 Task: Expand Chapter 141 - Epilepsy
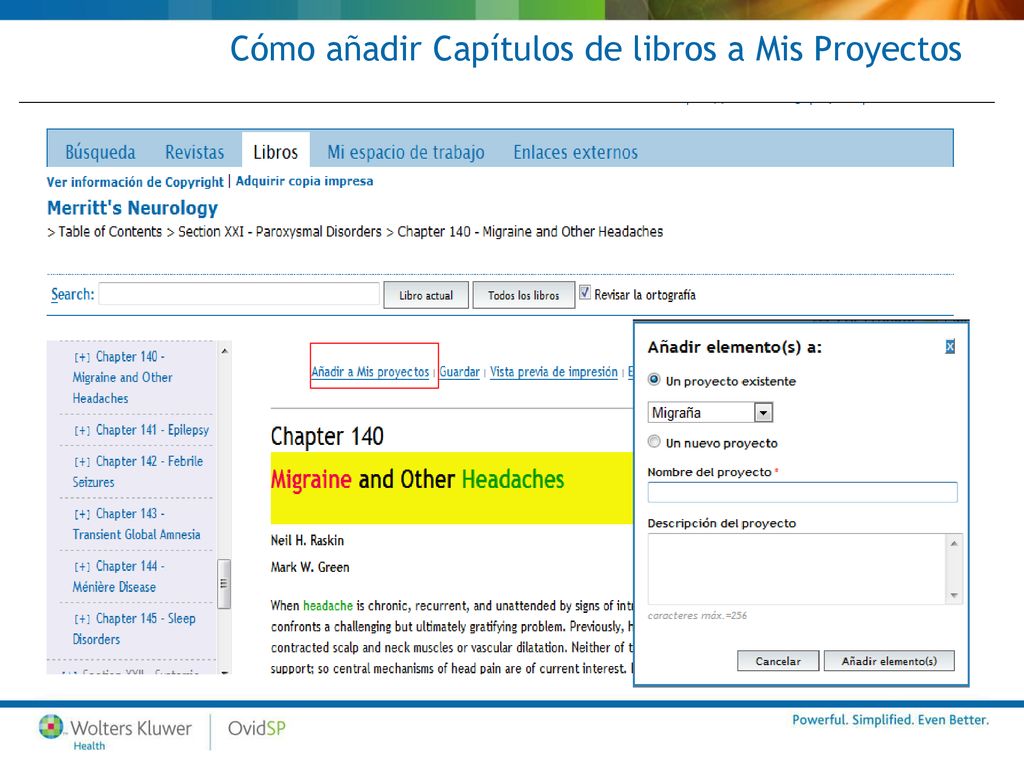pos(82,430)
